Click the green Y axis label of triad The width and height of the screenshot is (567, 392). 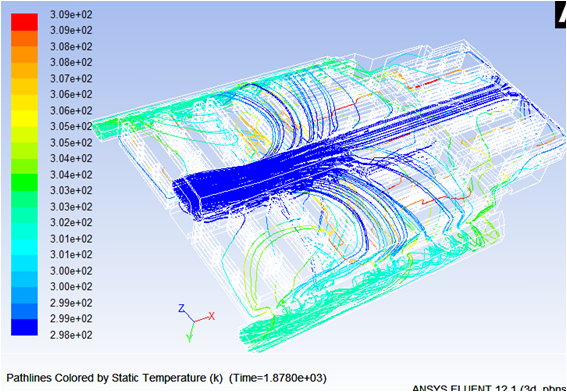(x=189, y=338)
